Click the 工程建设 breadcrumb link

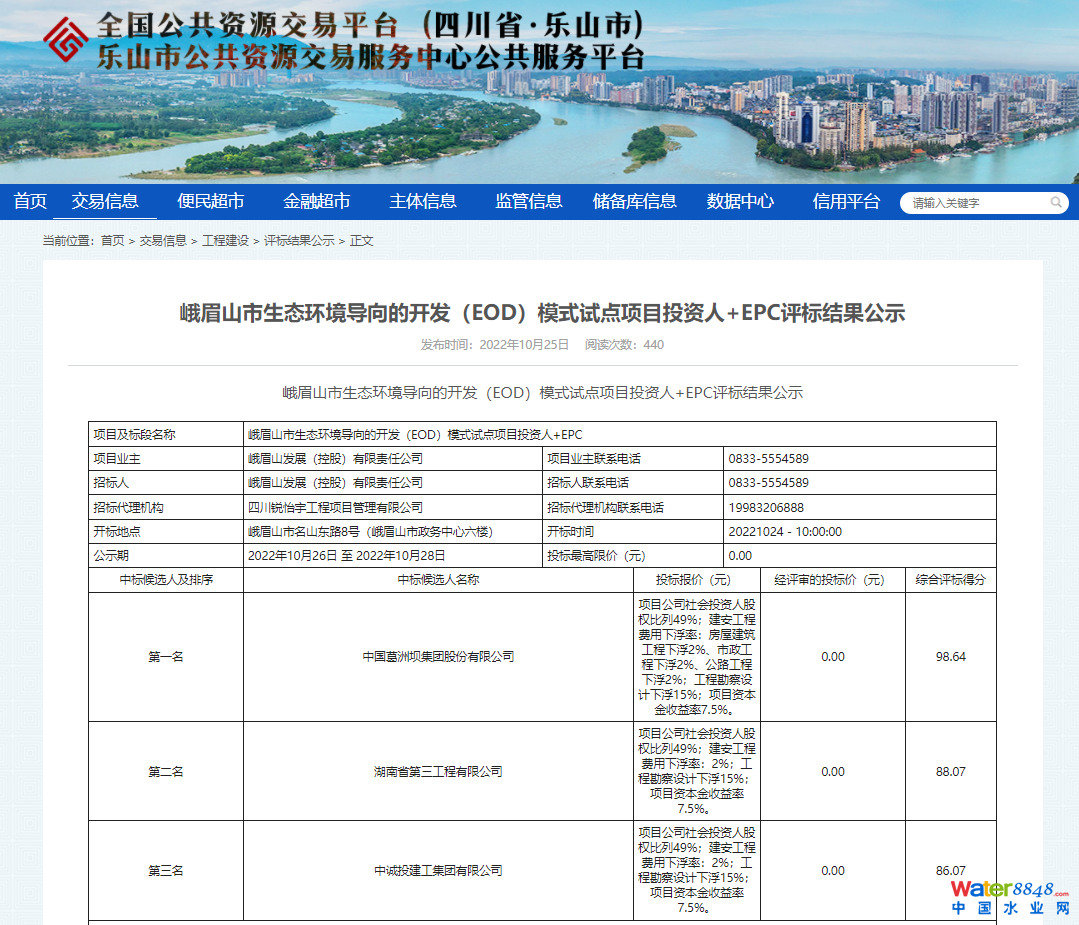click(225, 240)
